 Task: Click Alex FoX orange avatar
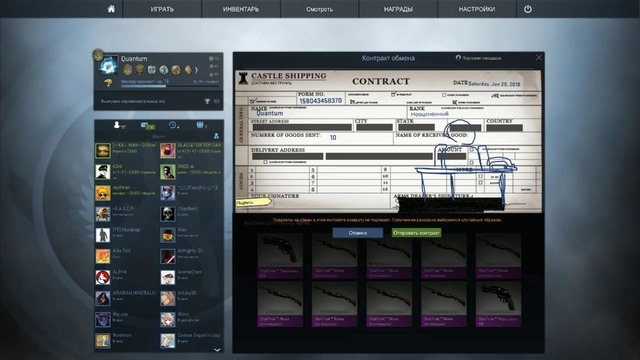tap(103, 256)
